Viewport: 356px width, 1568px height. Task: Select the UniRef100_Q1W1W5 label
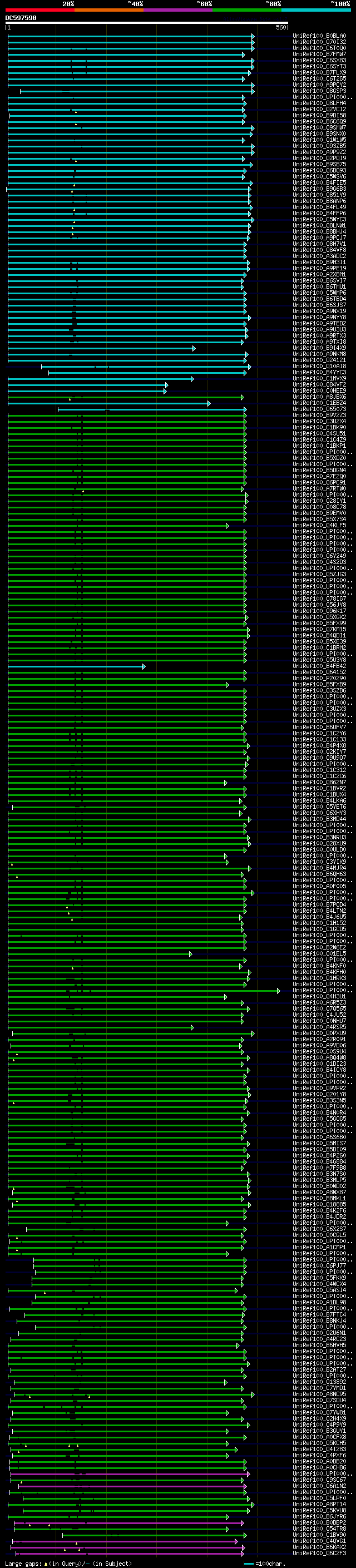(x=319, y=140)
